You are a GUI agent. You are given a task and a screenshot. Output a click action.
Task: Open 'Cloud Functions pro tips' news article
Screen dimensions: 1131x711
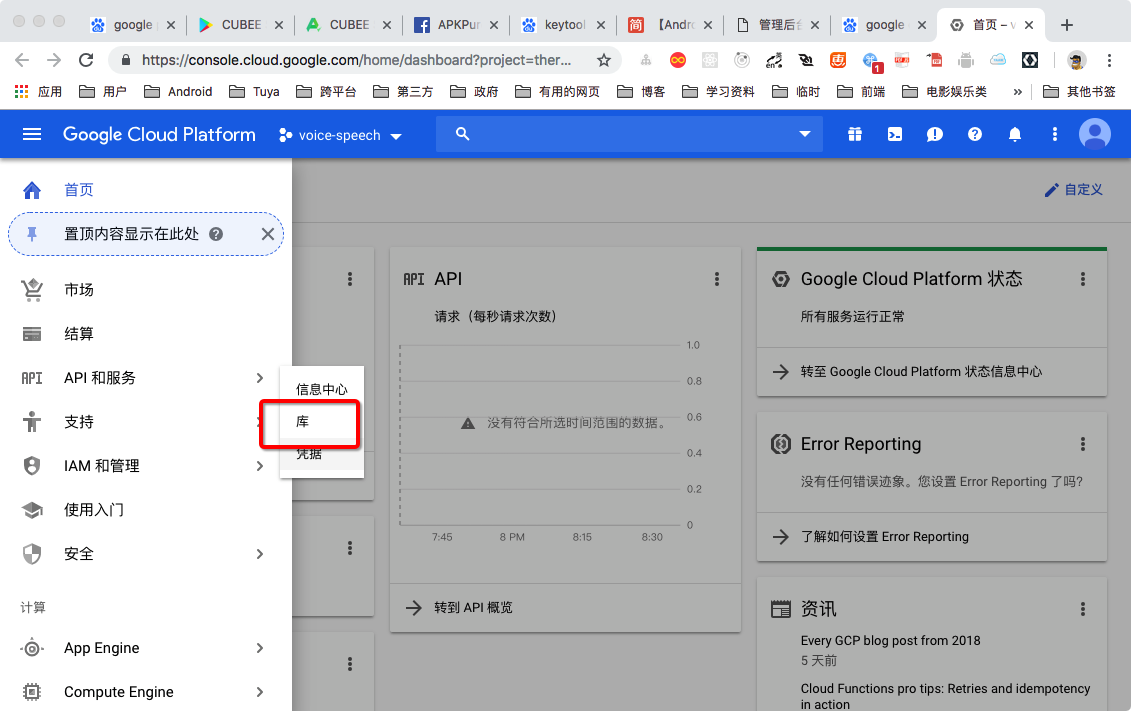pyautogui.click(x=945, y=696)
